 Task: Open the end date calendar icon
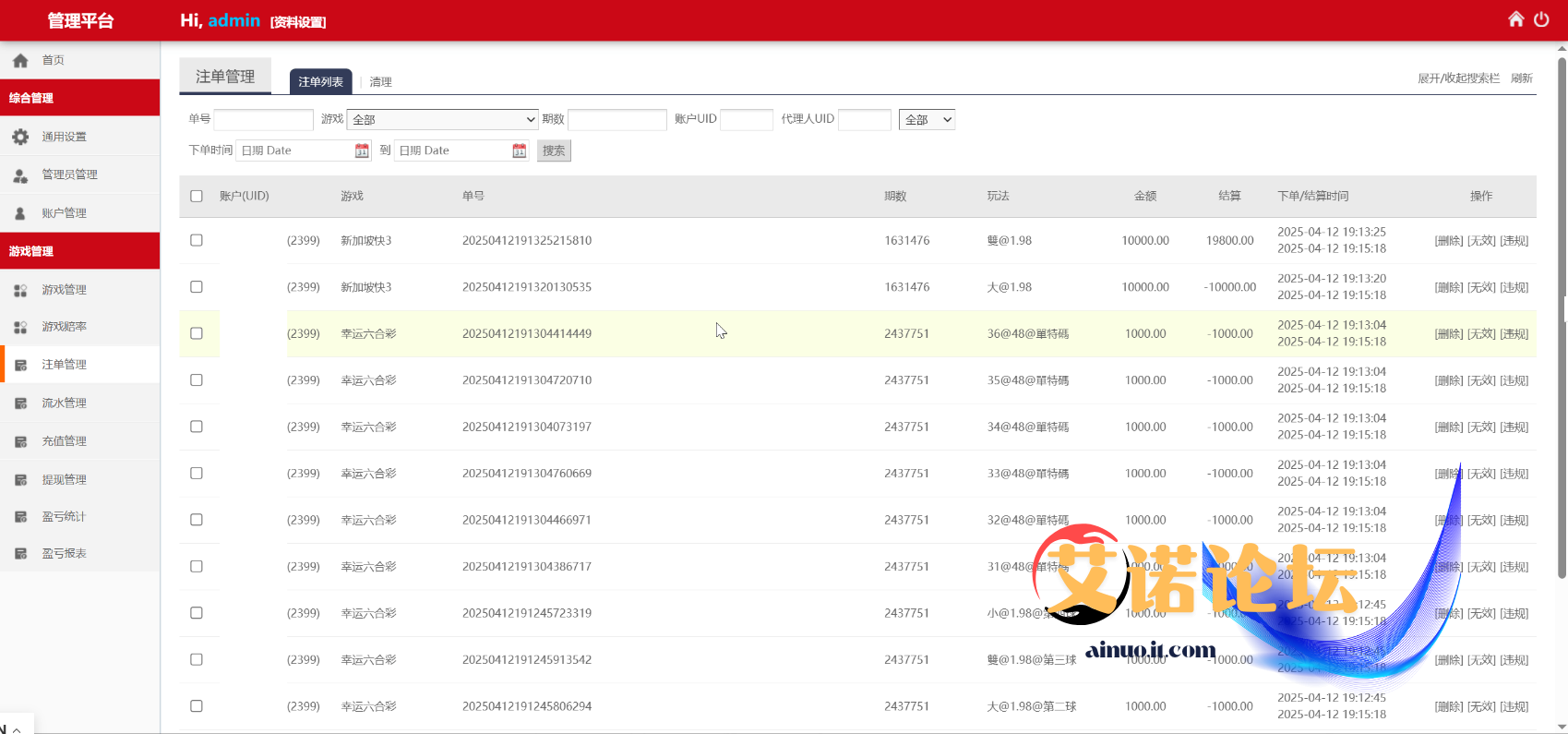(520, 150)
